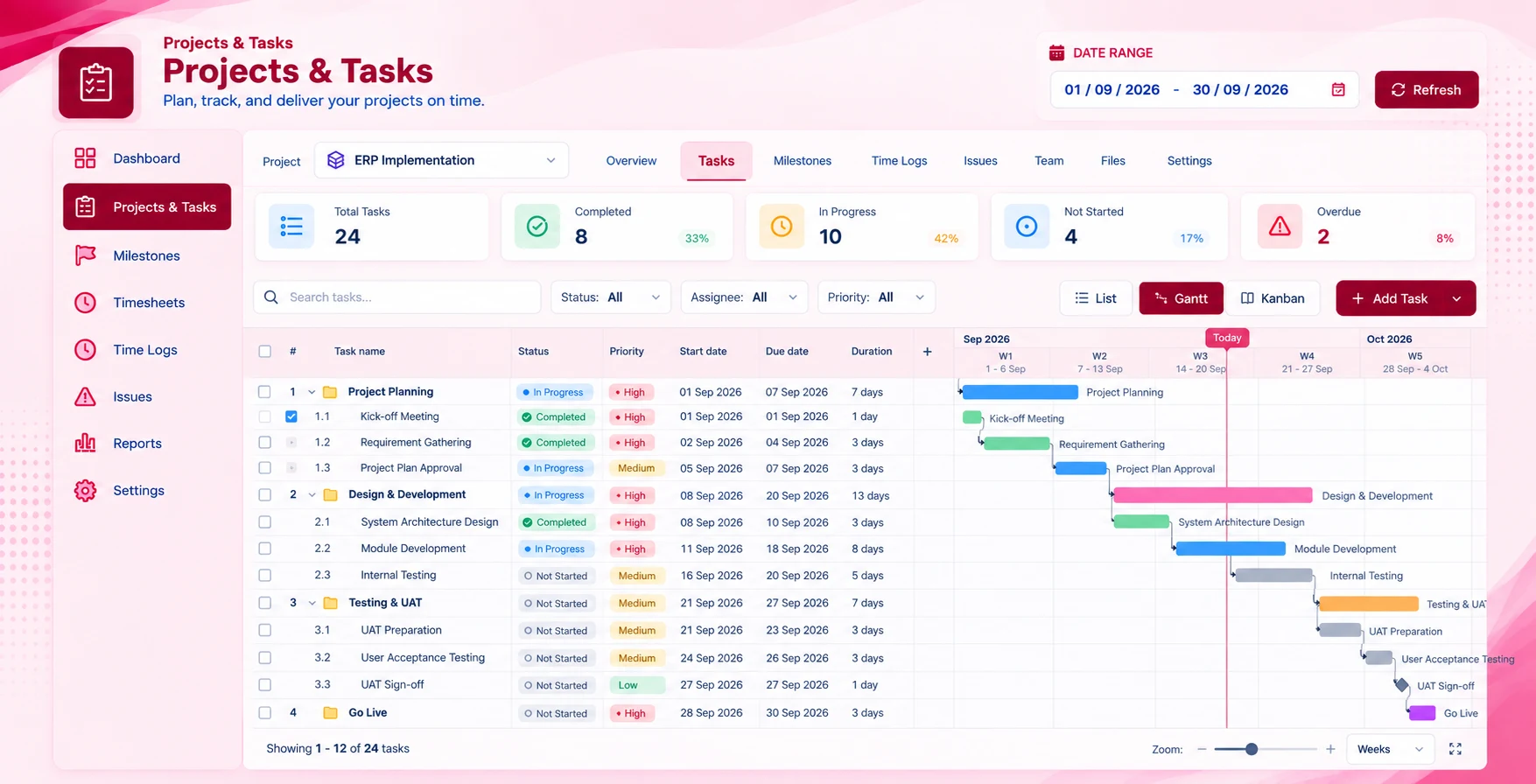Click the Search tasks input field
The width and height of the screenshot is (1536, 784).
[x=397, y=297]
